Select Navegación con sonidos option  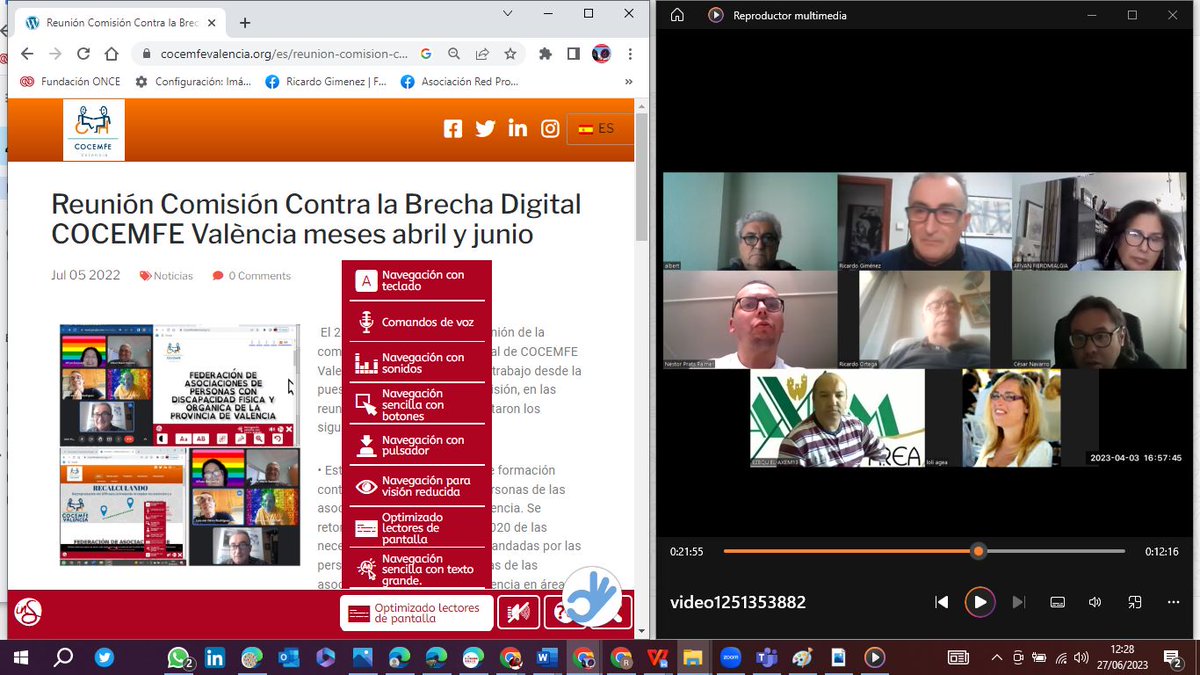click(x=417, y=363)
